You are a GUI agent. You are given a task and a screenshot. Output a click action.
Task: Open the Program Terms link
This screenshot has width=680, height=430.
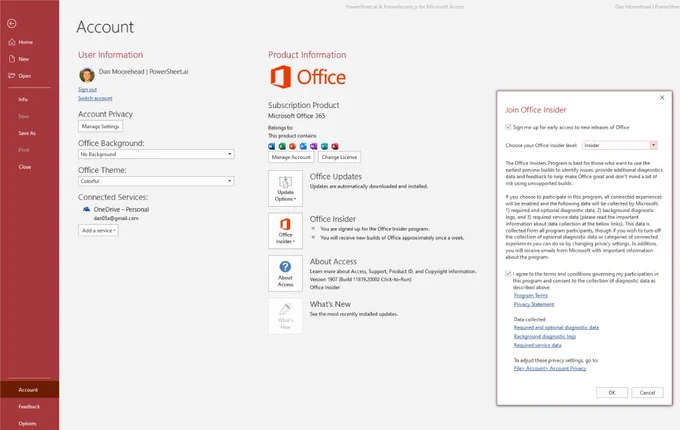[531, 296]
